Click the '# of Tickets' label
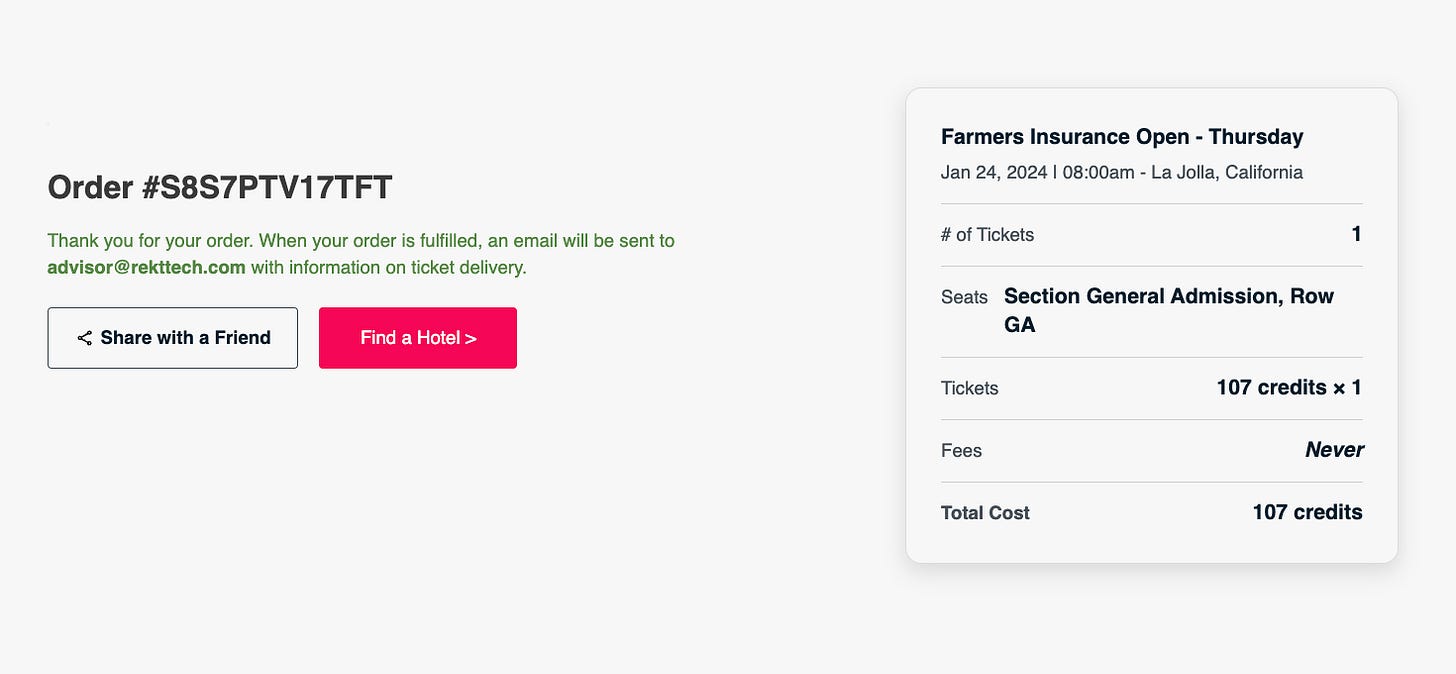1456x674 pixels. tap(987, 235)
